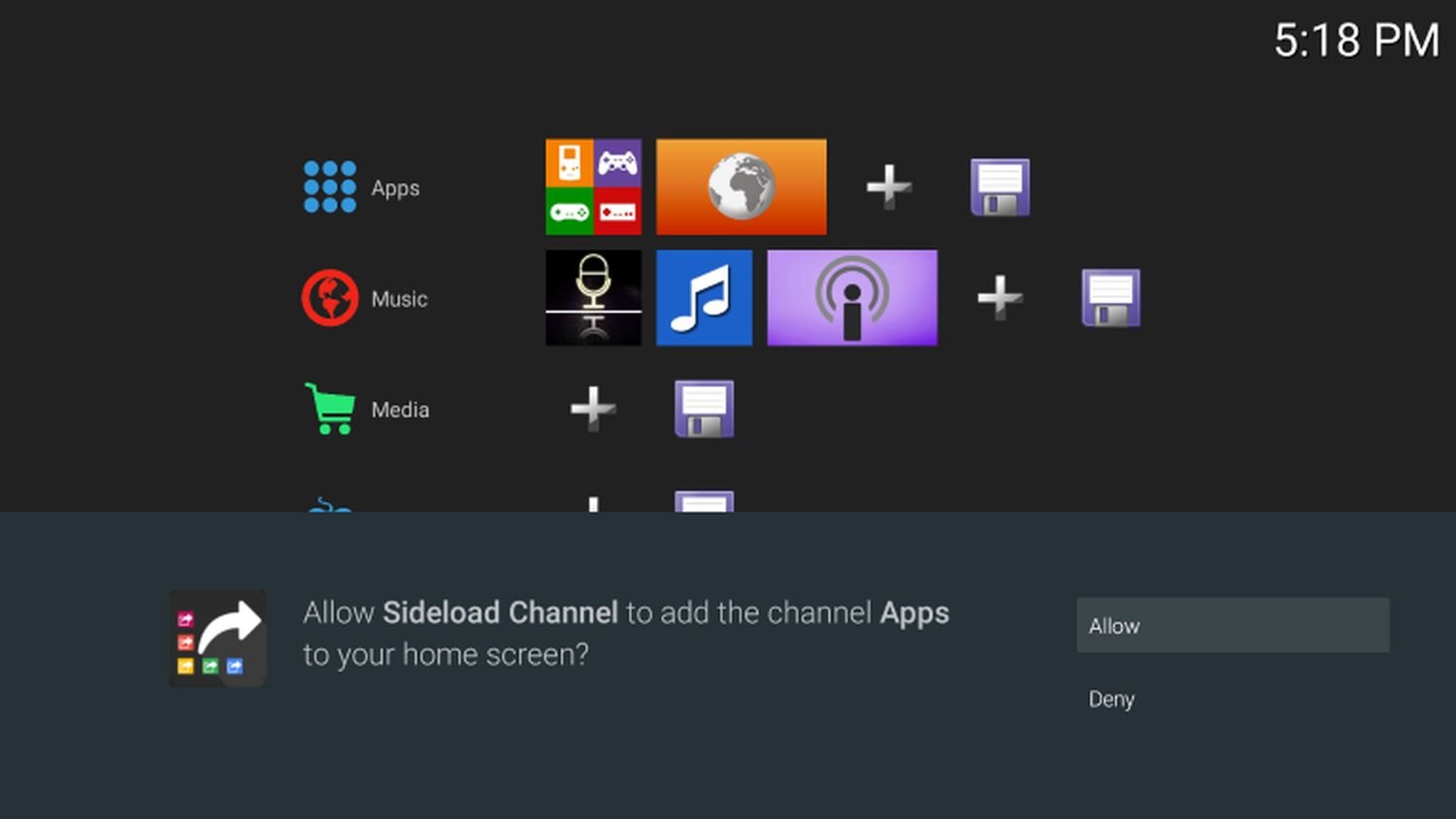Save the Apps channel with floppy icon
The height and width of the screenshot is (819, 1456).
click(1000, 187)
